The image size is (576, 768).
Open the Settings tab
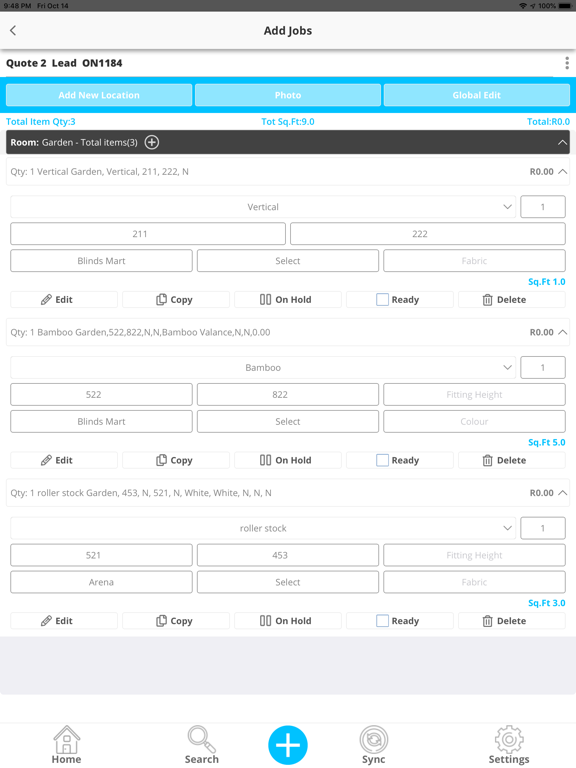(x=509, y=745)
